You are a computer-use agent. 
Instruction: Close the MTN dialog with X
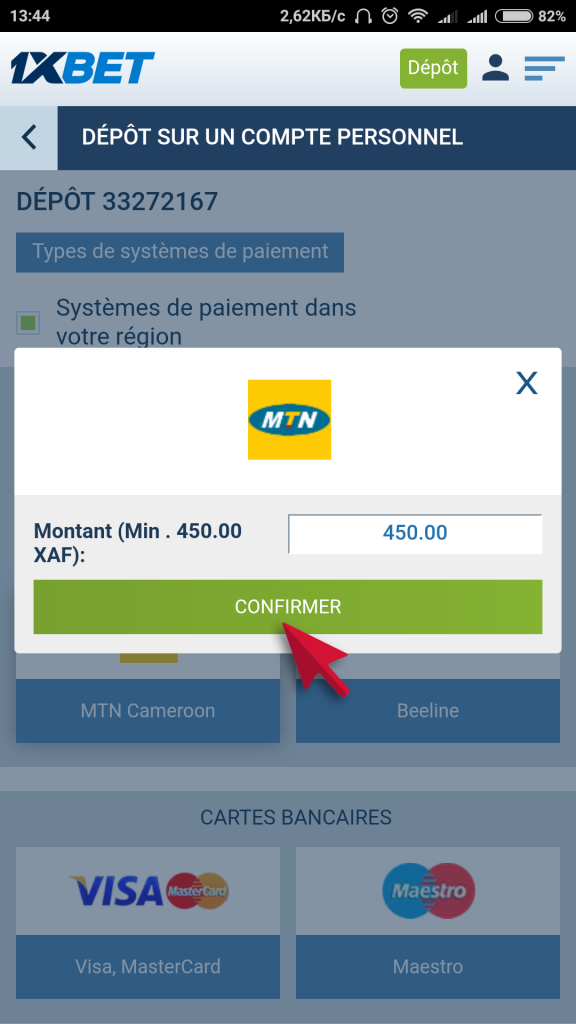tap(527, 384)
